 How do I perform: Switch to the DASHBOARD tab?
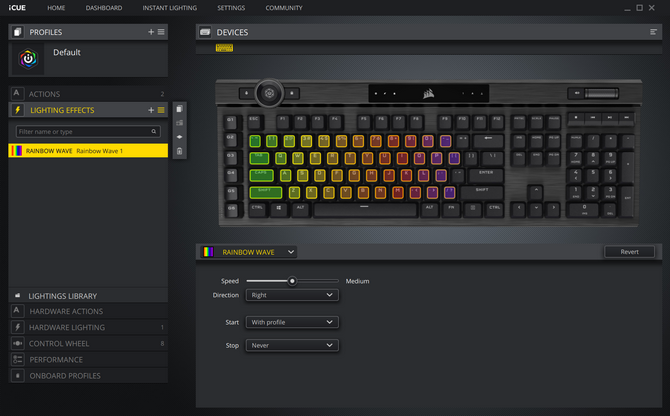click(104, 8)
